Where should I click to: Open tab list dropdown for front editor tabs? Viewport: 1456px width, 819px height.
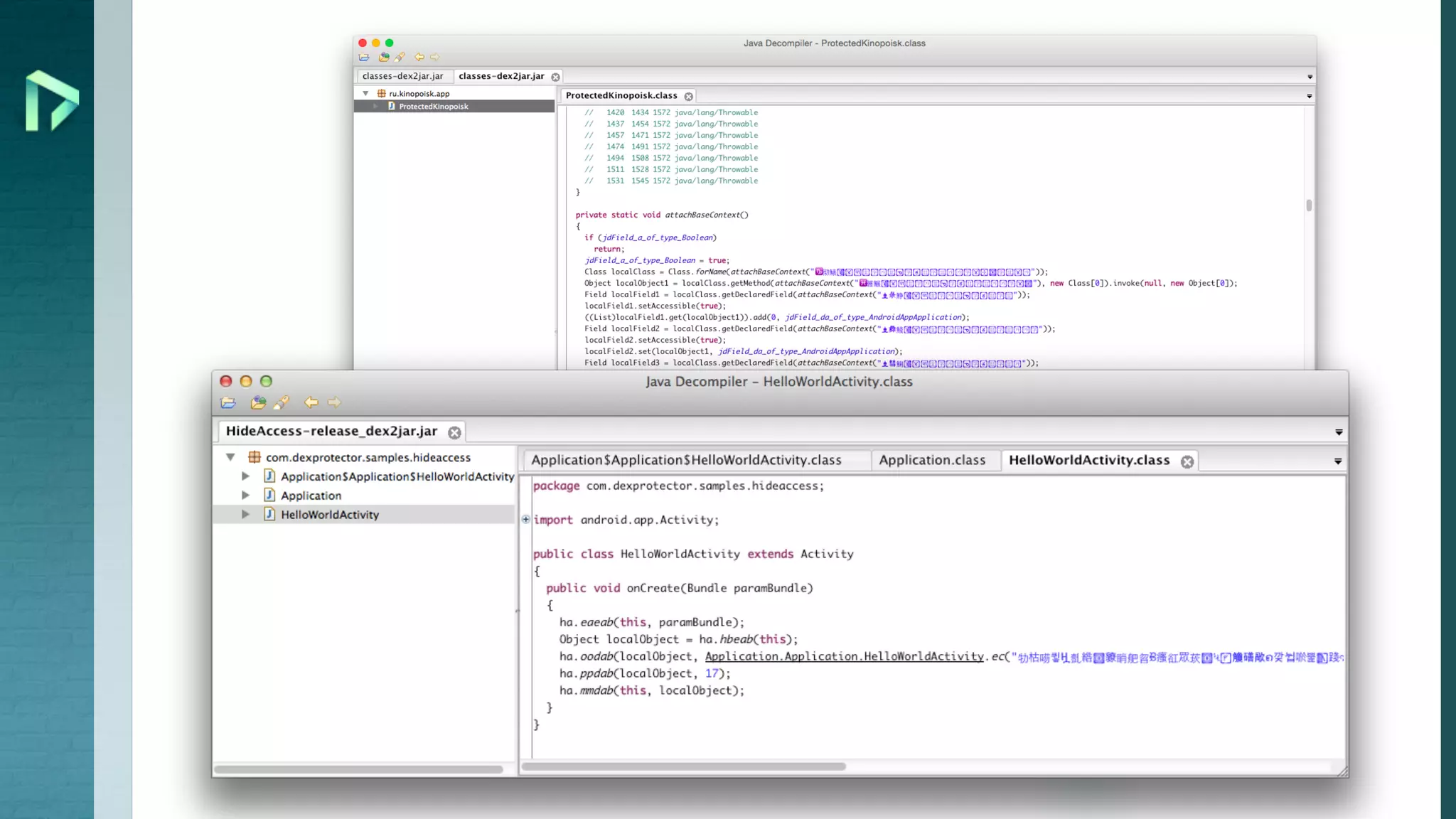[1337, 461]
